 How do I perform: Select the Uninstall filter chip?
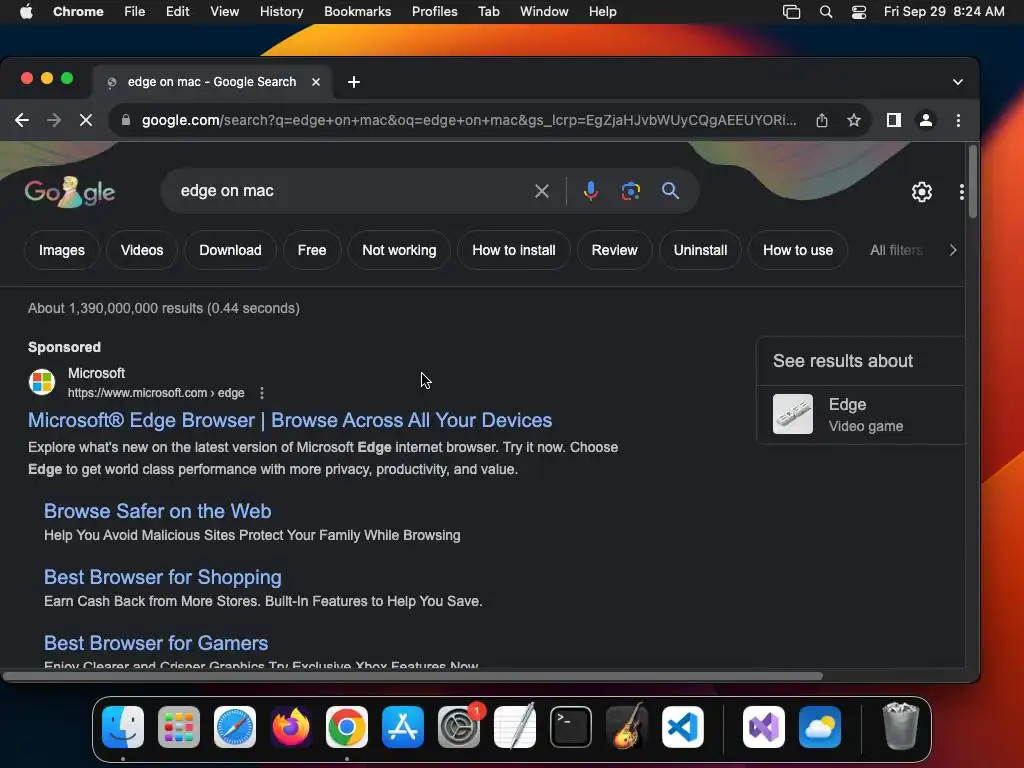(x=700, y=250)
